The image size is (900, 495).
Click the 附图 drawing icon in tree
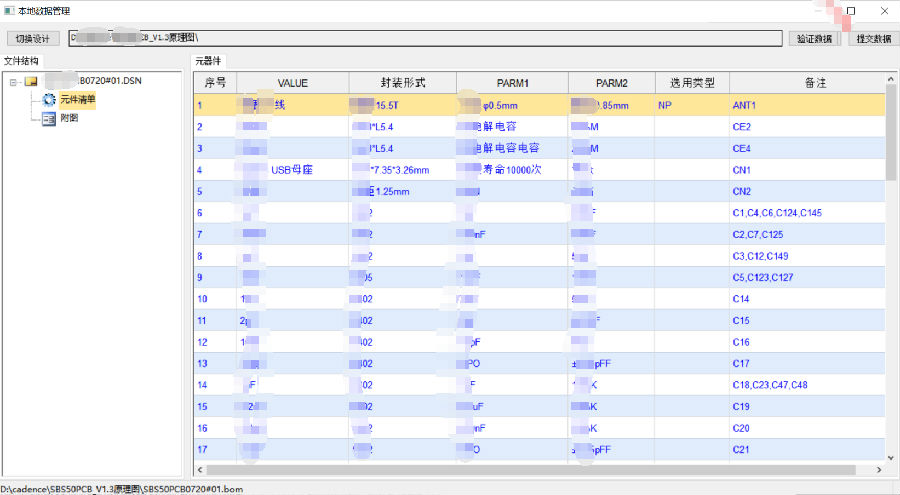point(49,118)
